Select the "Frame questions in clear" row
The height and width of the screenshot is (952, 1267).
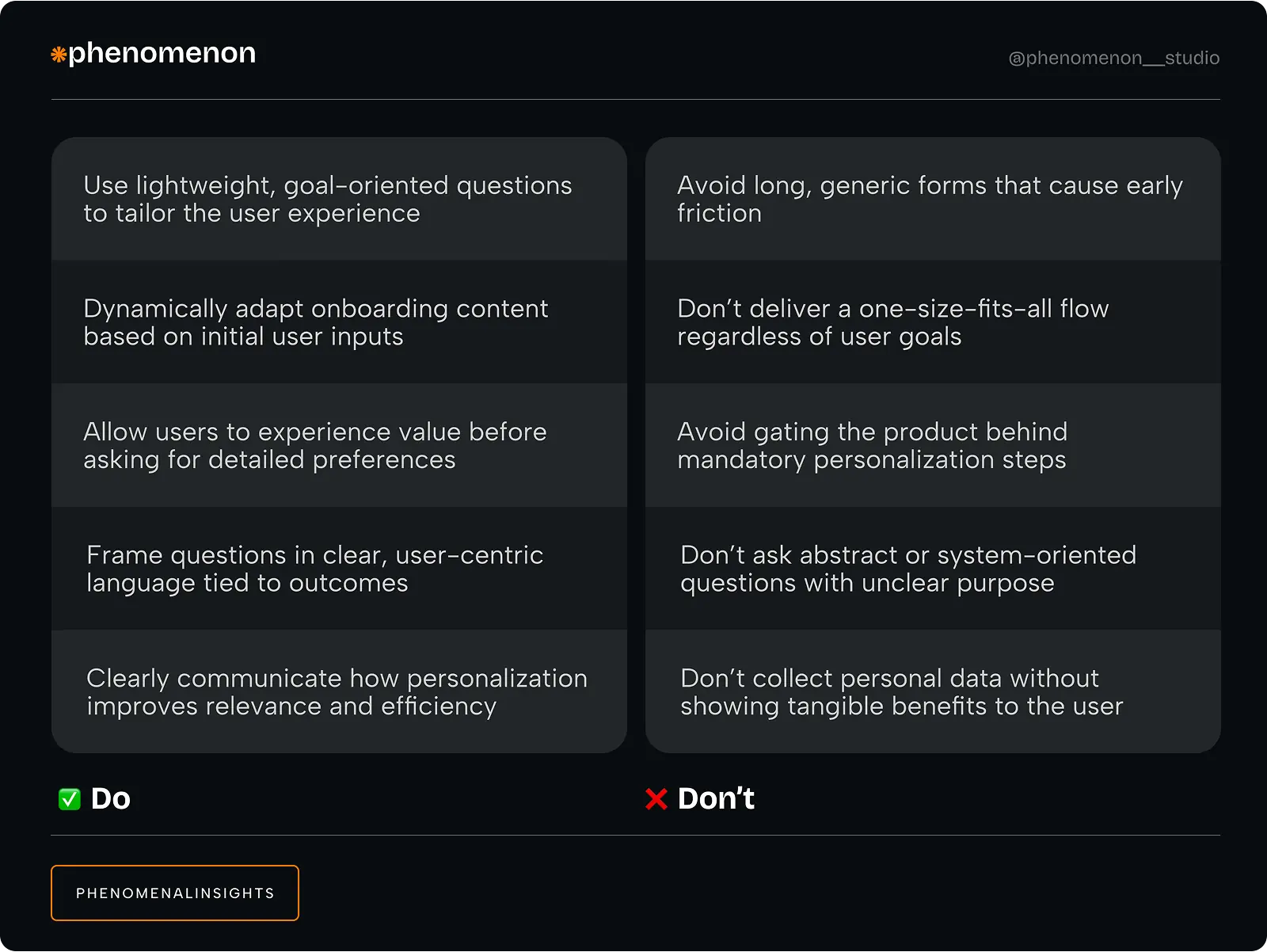point(339,569)
